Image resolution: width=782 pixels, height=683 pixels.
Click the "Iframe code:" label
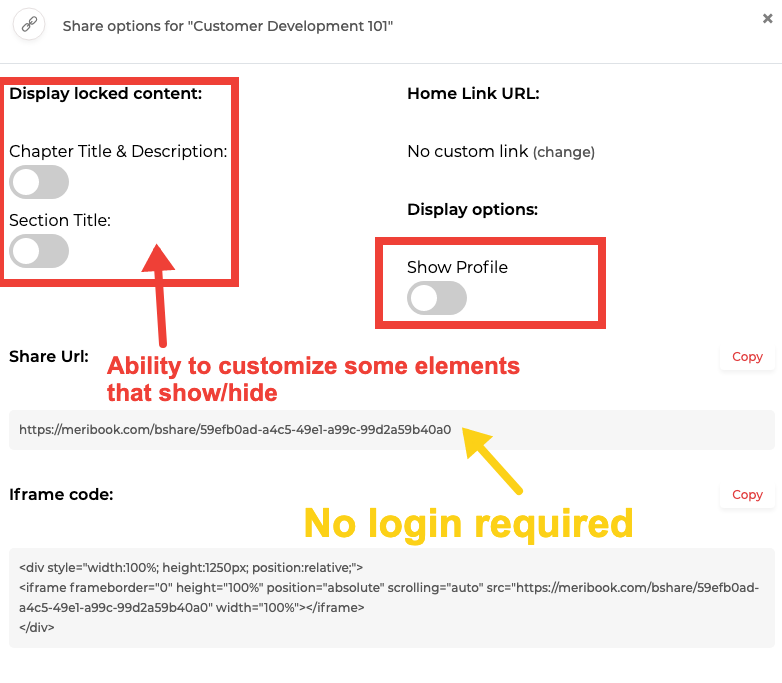61,494
